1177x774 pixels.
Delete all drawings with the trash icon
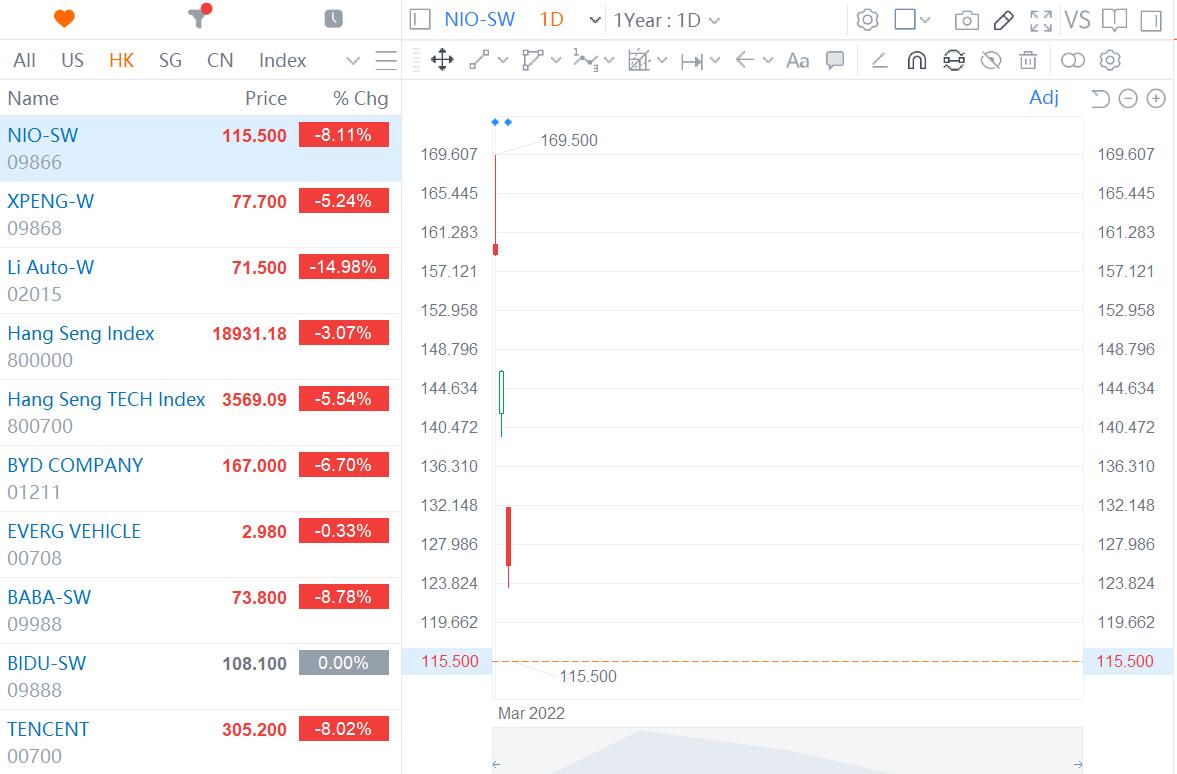(1028, 60)
